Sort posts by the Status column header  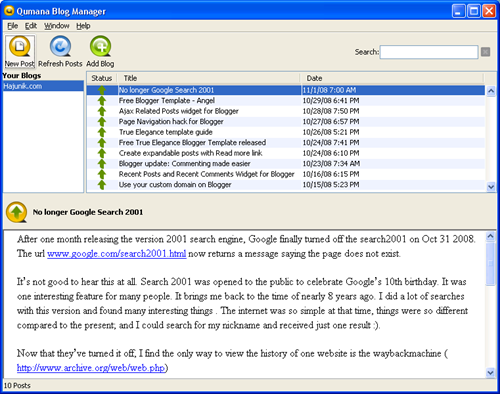[102, 78]
